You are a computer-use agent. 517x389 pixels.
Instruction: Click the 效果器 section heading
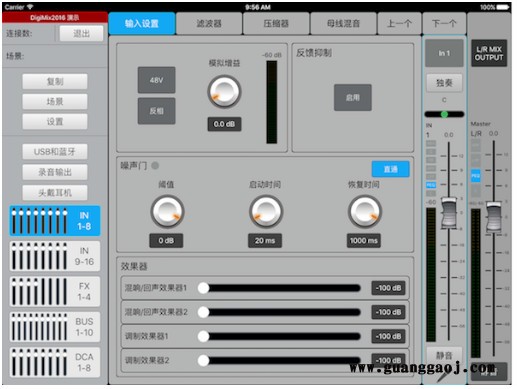134,266
